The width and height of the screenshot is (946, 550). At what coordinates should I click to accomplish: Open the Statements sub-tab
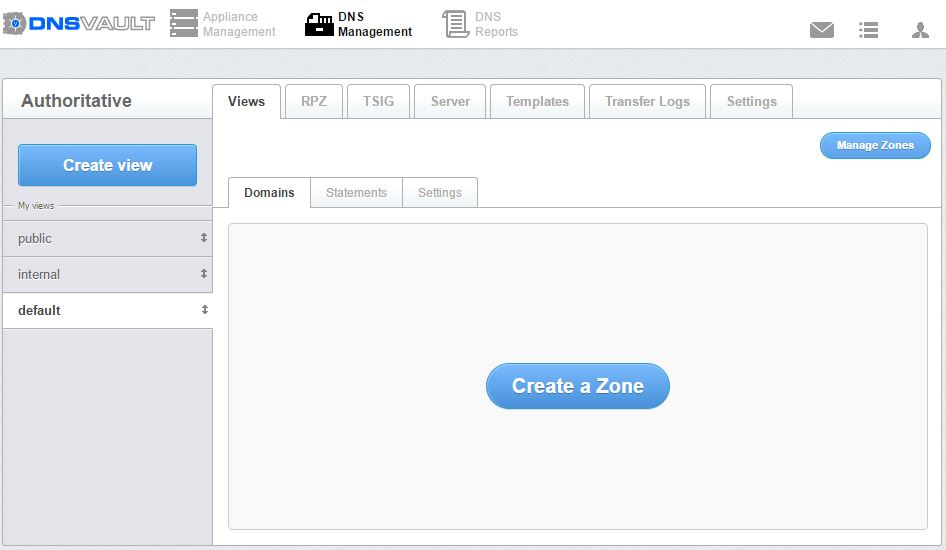[356, 193]
